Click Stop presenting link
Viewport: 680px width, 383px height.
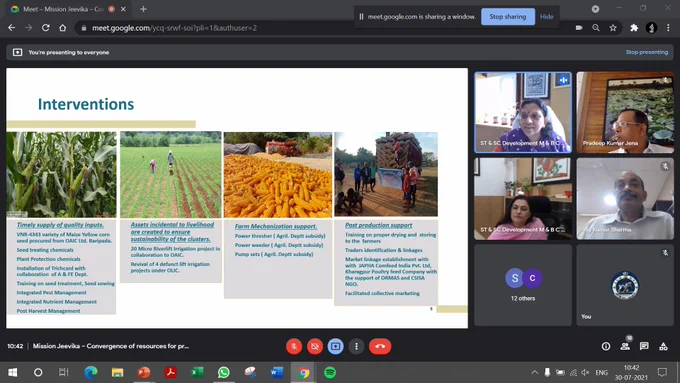[647, 52]
